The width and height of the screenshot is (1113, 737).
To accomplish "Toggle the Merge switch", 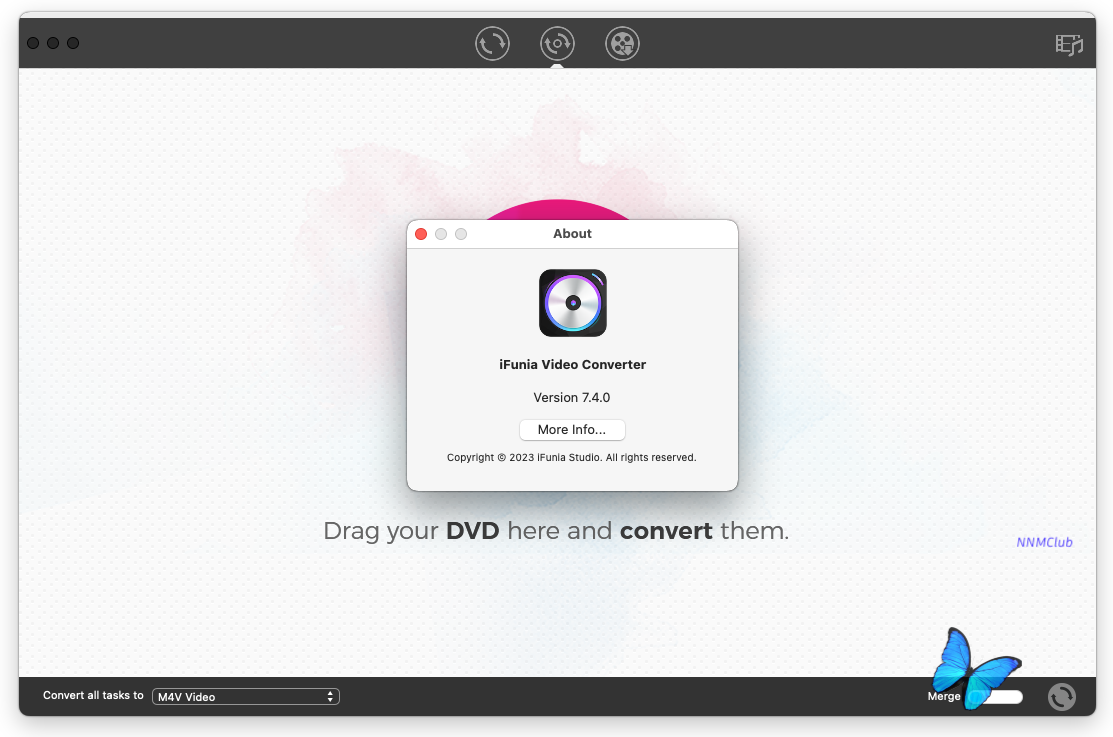I will click(x=997, y=697).
